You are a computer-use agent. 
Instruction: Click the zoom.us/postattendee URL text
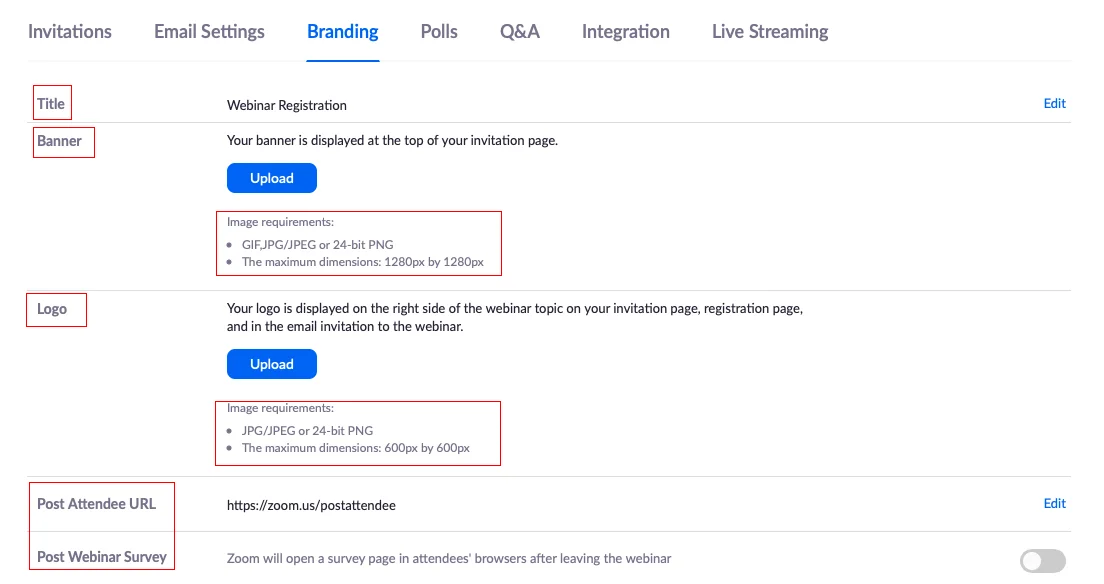[311, 505]
